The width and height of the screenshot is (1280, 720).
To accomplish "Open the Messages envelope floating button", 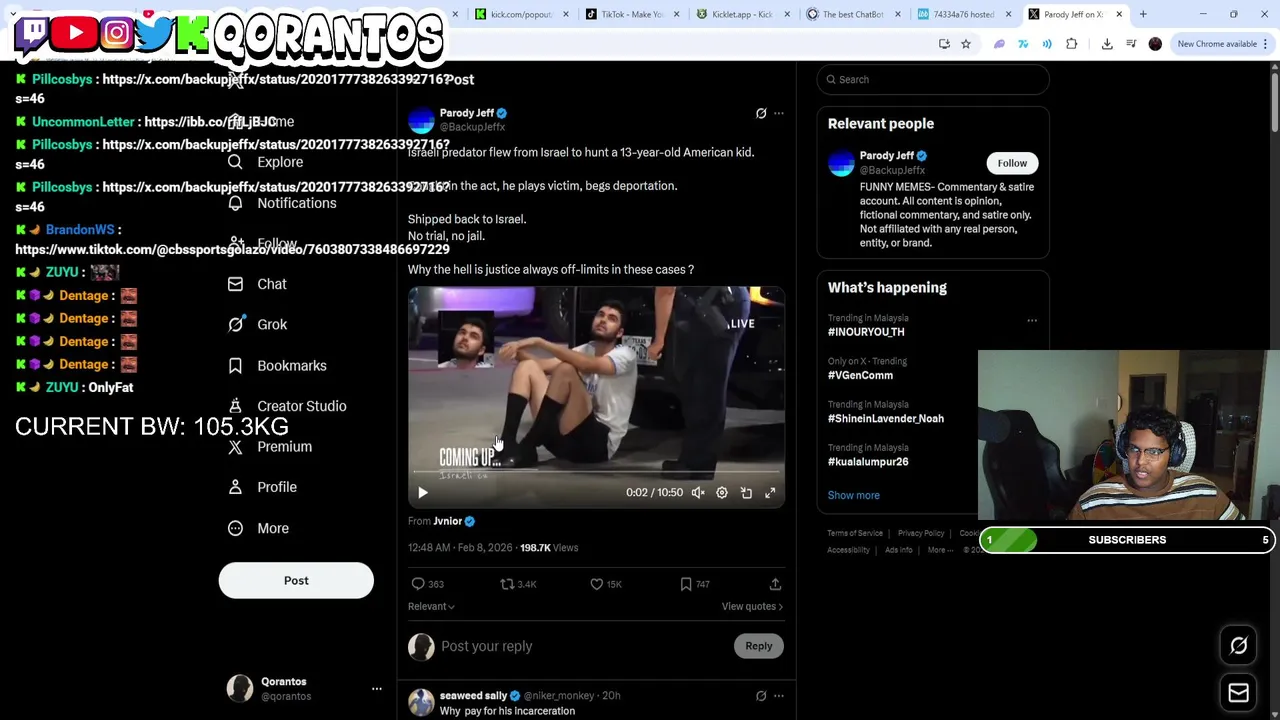I will point(1239,693).
